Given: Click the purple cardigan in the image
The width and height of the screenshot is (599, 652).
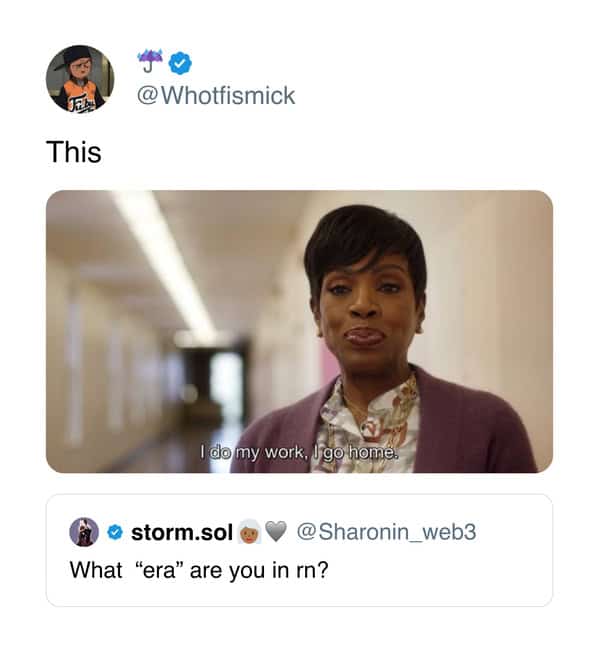Looking at the screenshot, I should coord(470,428).
